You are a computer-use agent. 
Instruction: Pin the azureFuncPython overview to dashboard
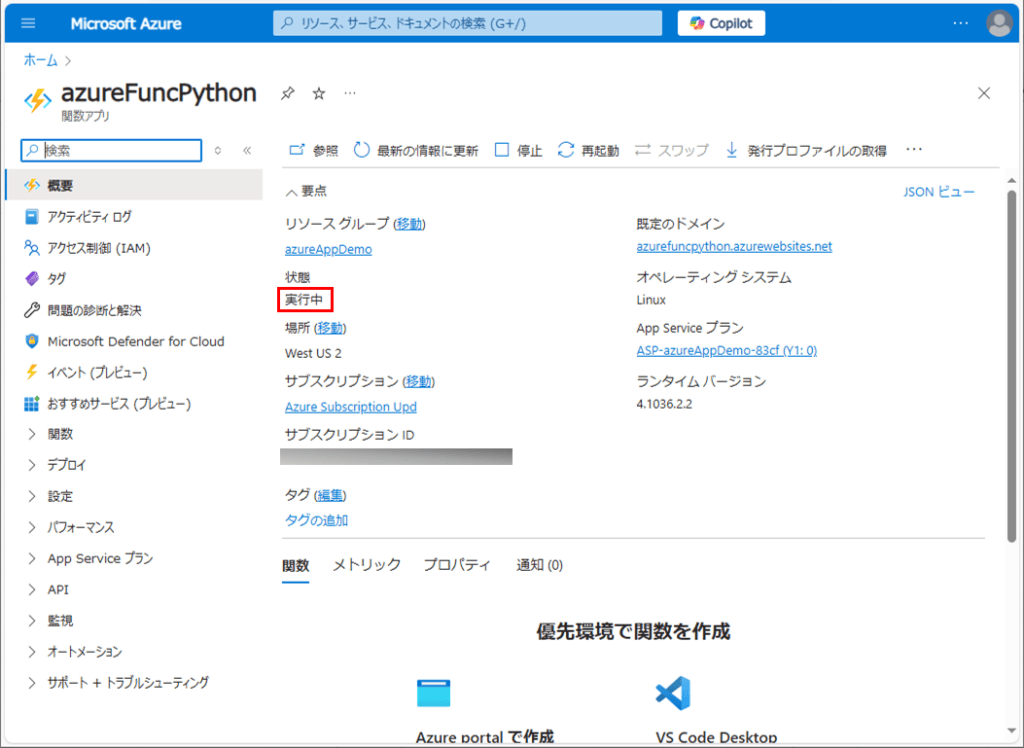pos(288,93)
